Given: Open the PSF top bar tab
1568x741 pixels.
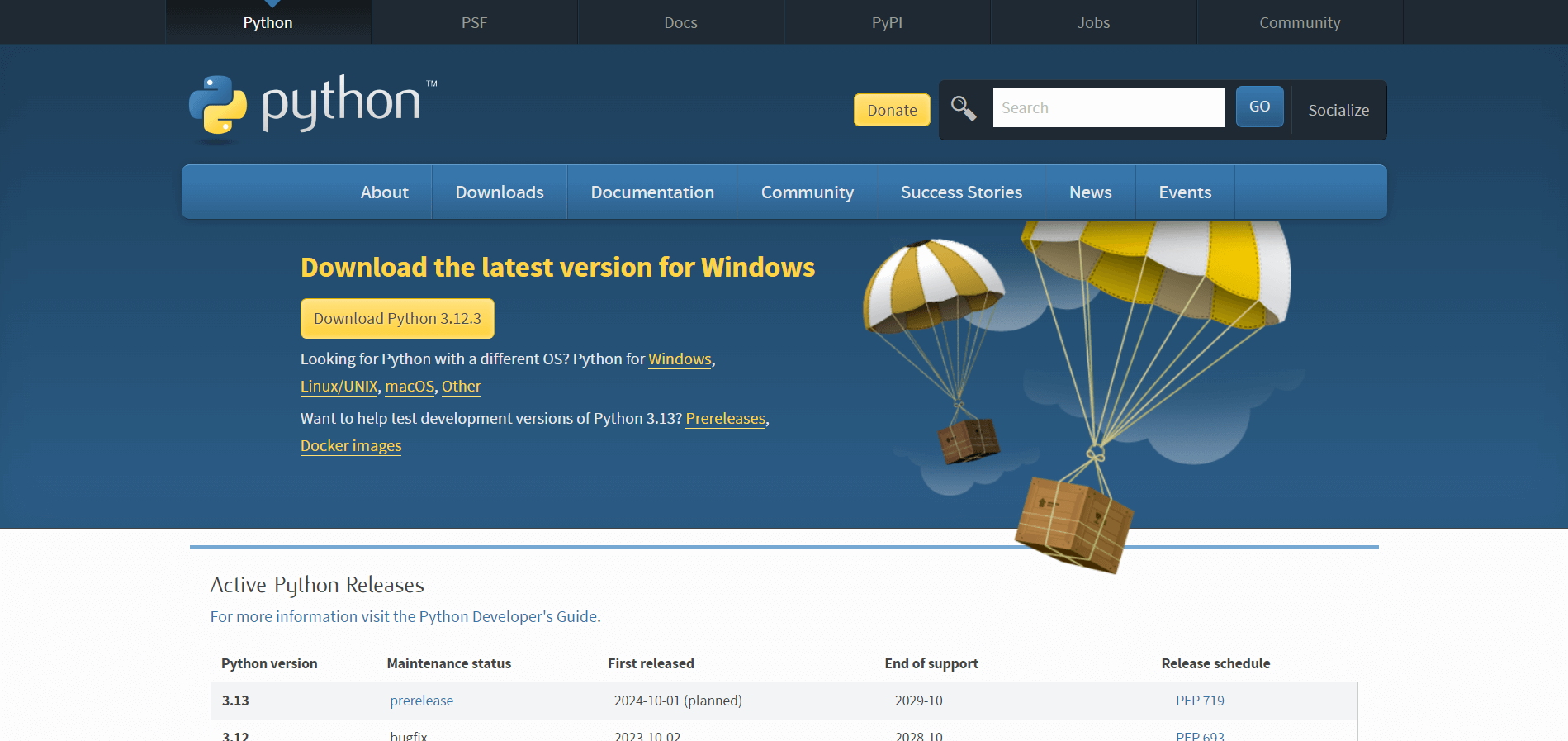Looking at the screenshot, I should (x=474, y=22).
